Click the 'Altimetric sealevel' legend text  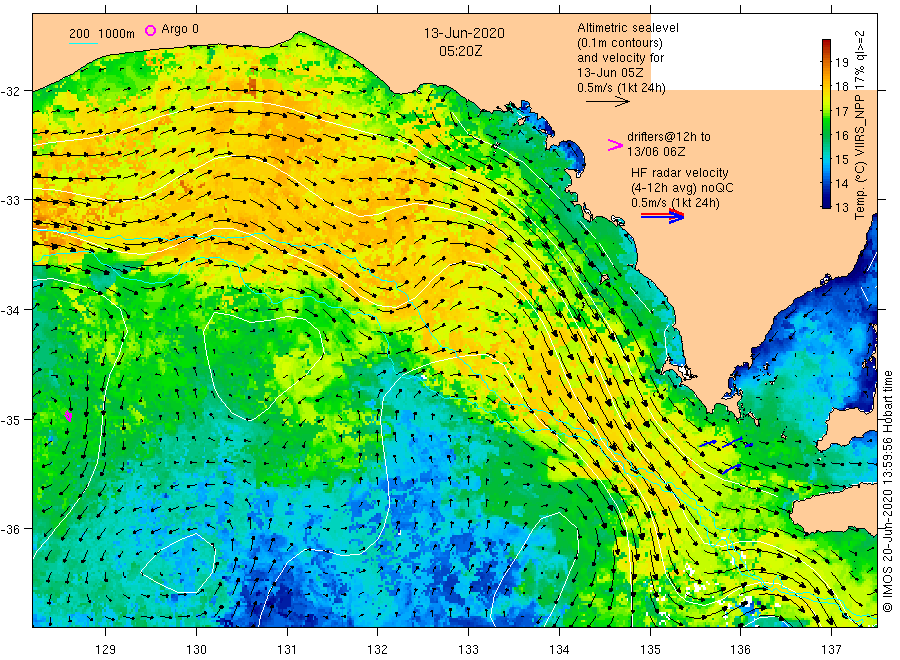[x=628, y=28]
